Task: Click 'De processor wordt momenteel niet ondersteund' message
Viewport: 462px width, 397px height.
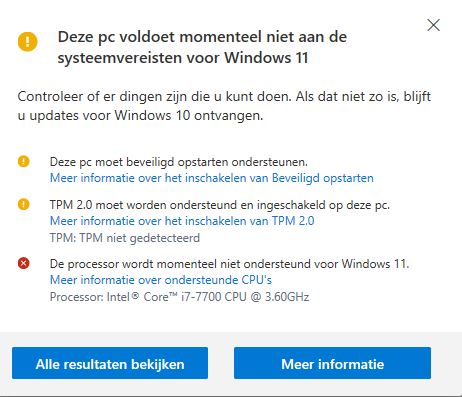Action: (229, 264)
